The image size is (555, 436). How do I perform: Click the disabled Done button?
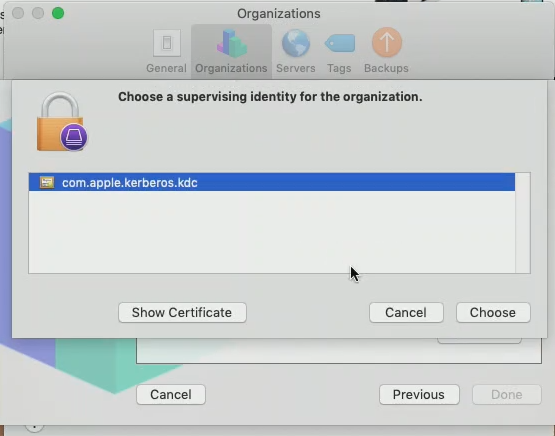tap(507, 394)
